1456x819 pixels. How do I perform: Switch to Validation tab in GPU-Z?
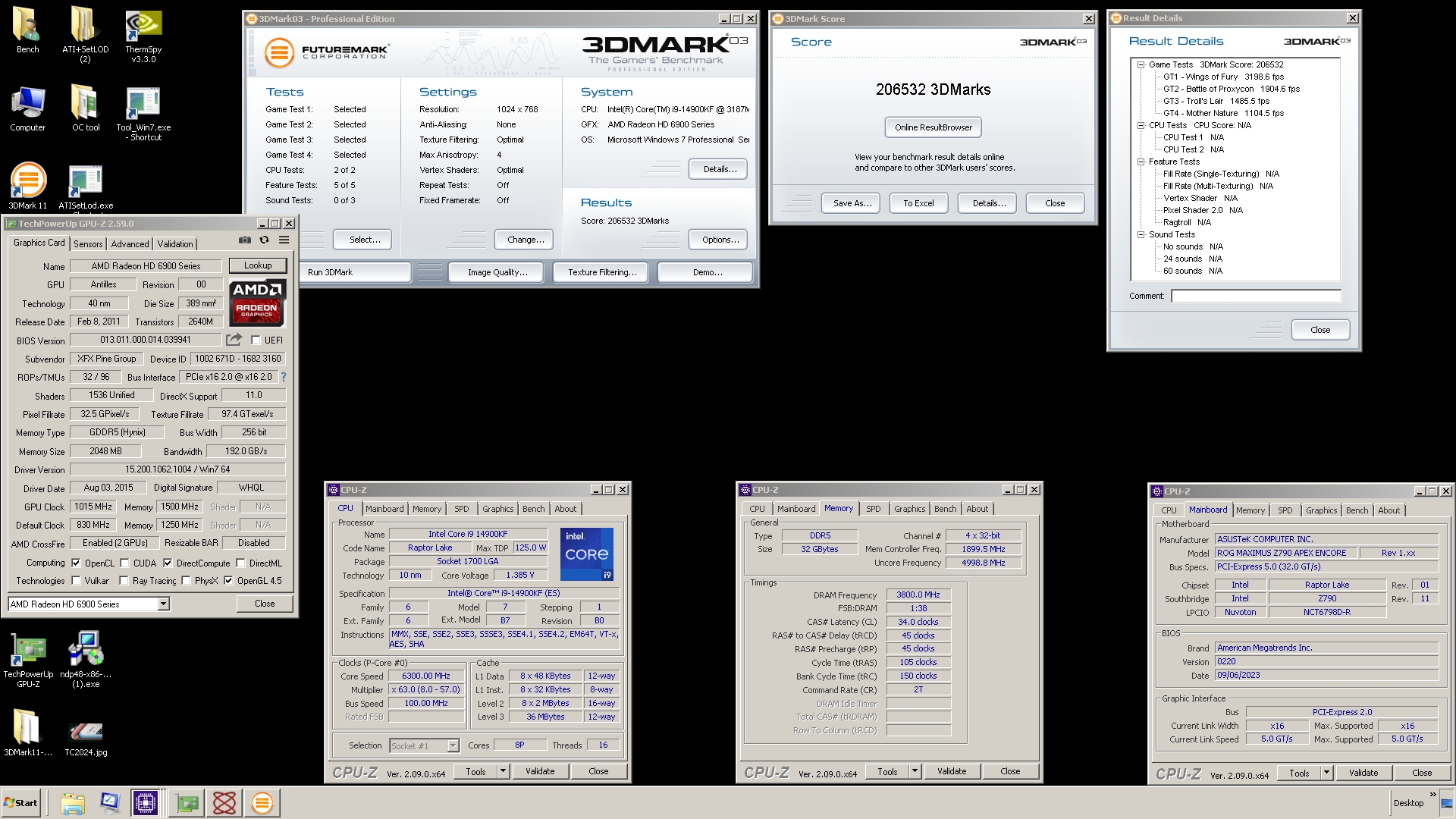pos(175,244)
